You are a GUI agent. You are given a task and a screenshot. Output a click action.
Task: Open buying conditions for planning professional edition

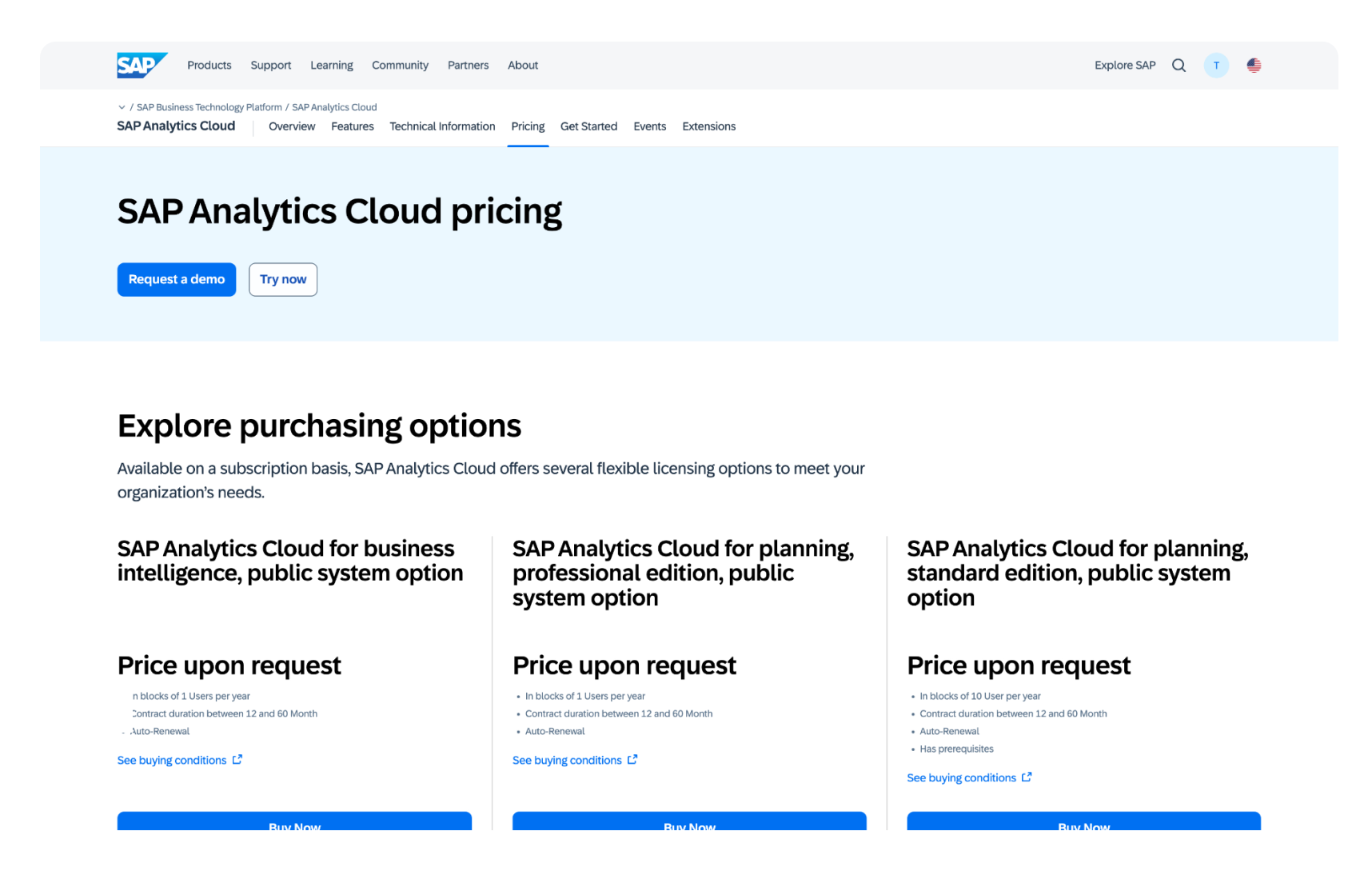click(566, 759)
